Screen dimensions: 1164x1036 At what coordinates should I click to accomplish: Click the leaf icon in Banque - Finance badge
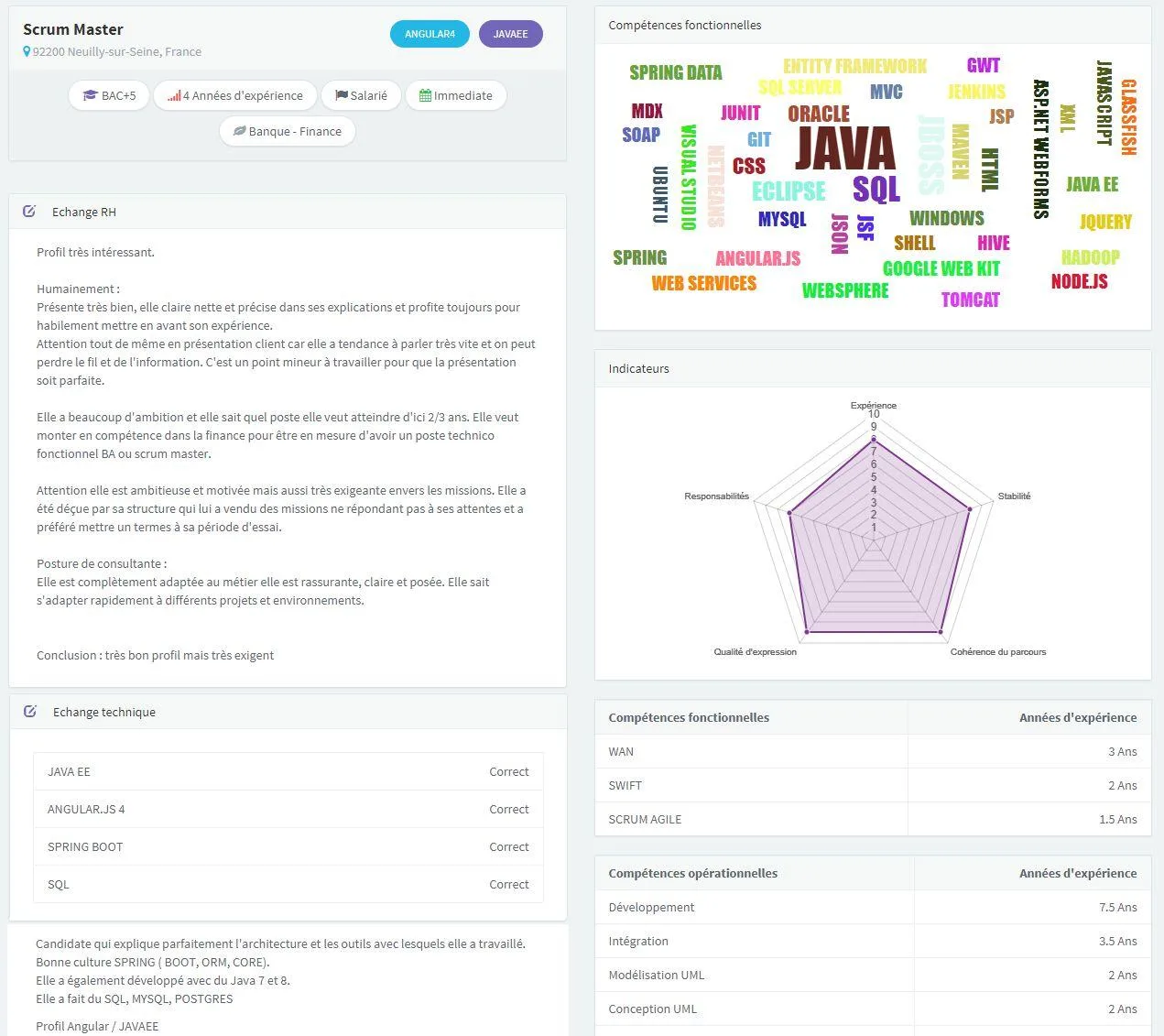click(x=239, y=131)
